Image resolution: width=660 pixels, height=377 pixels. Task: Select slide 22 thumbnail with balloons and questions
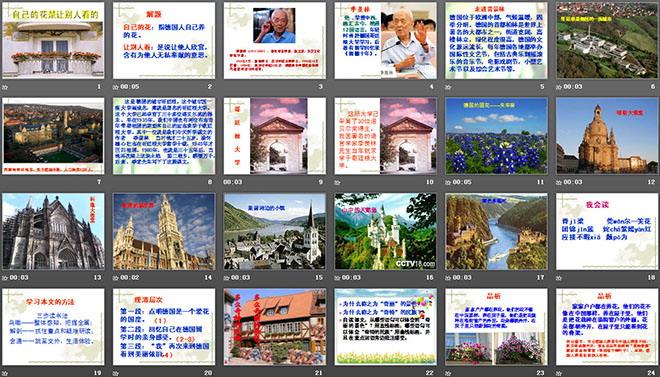(386, 327)
